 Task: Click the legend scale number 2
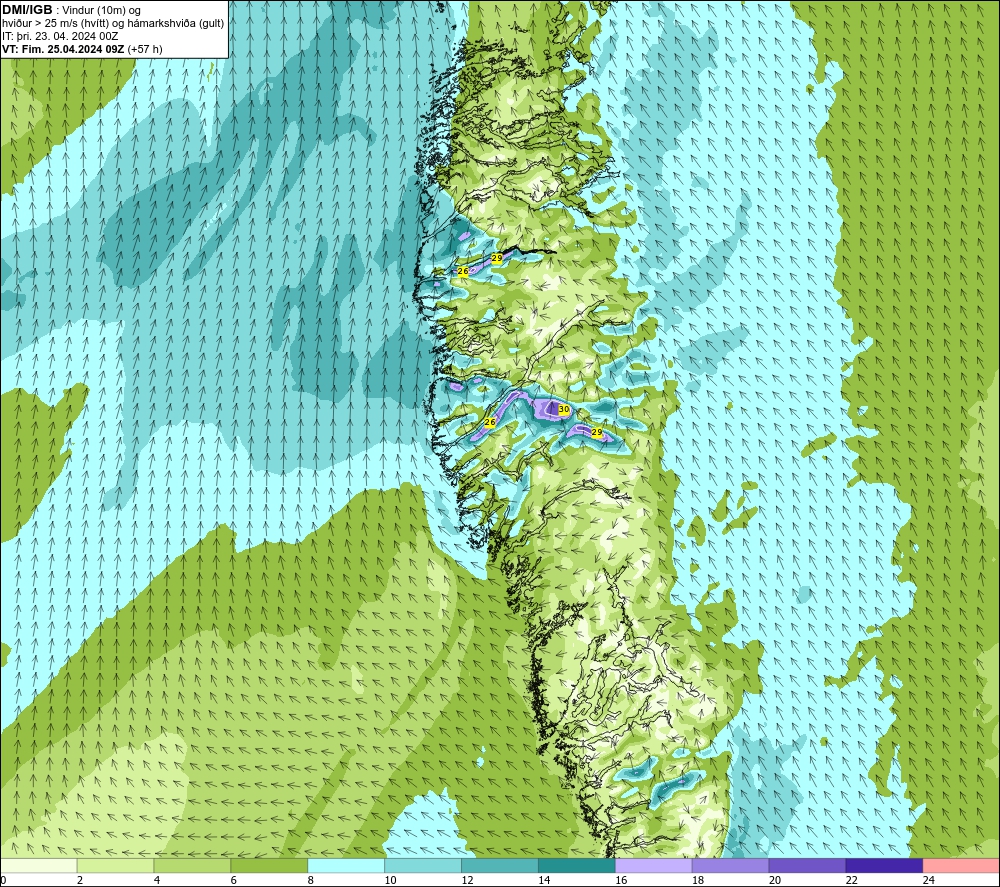(x=80, y=880)
